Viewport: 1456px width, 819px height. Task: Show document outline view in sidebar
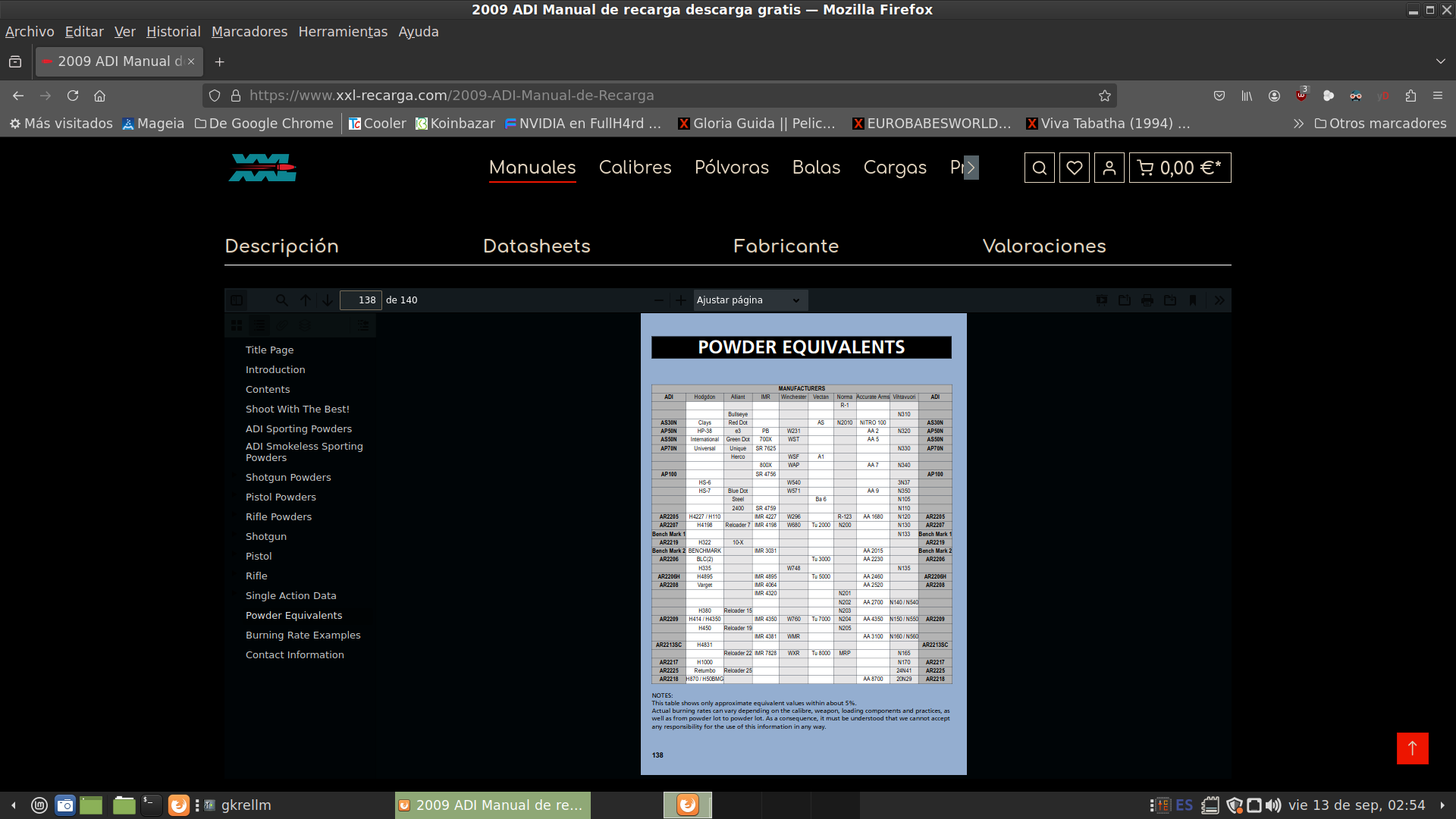coord(259,325)
